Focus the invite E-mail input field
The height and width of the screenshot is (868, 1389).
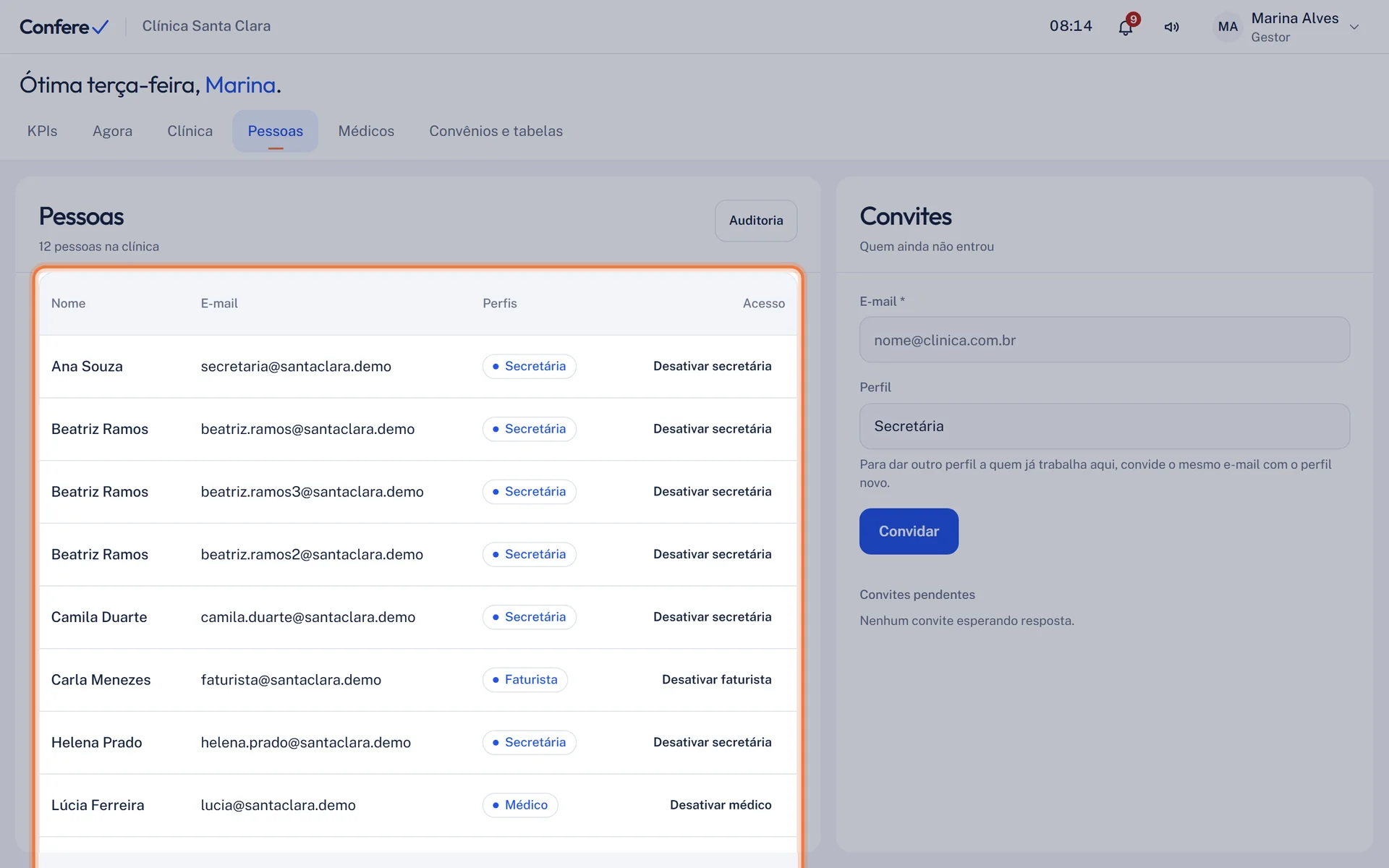(1104, 340)
